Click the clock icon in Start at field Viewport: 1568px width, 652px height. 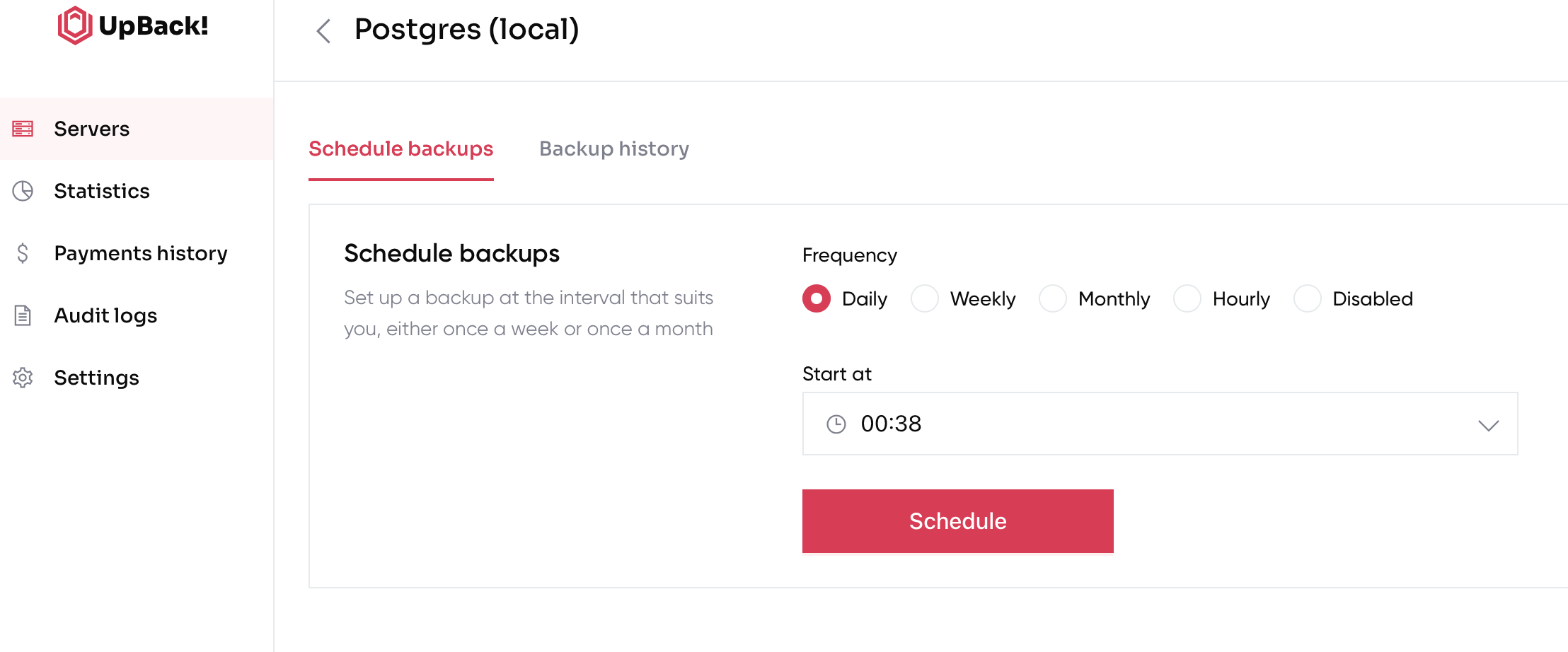tap(836, 424)
